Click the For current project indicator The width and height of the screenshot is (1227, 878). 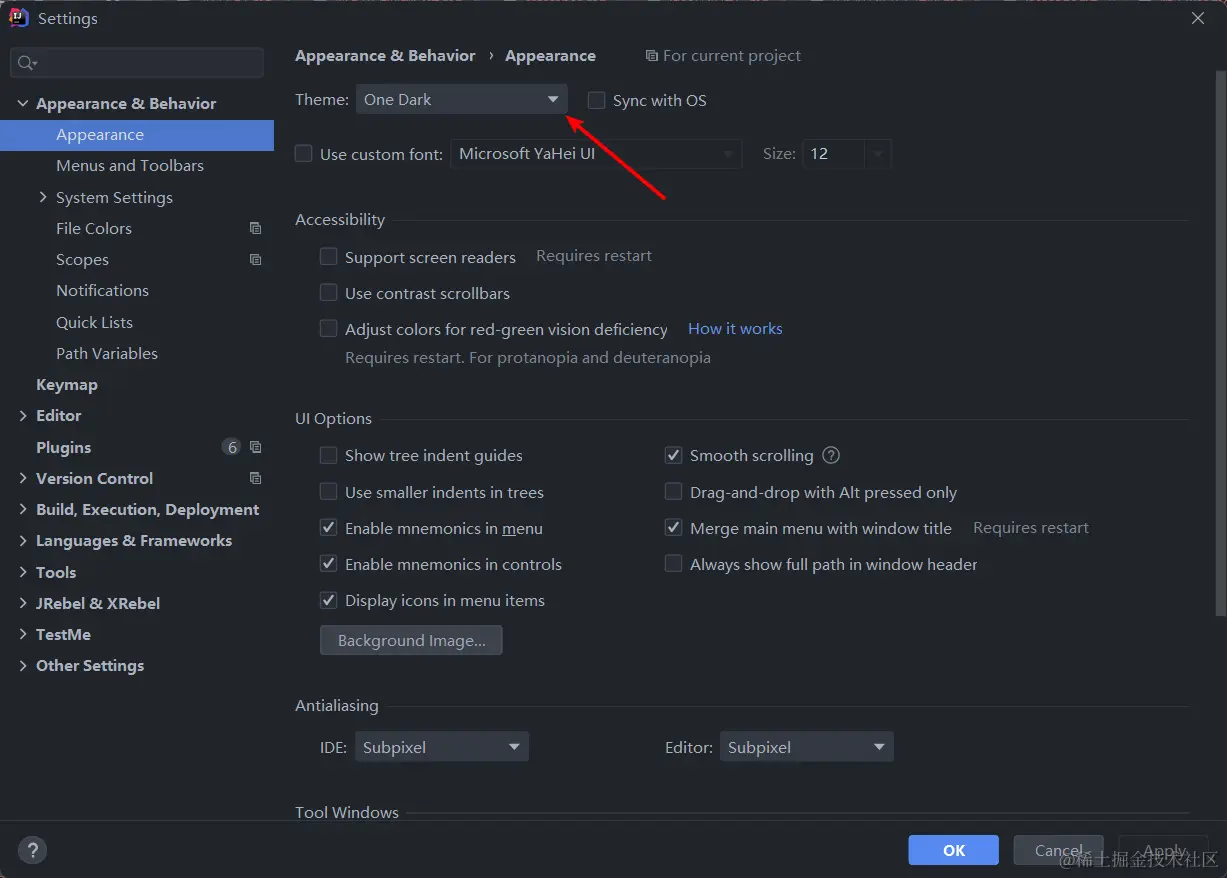coord(723,56)
